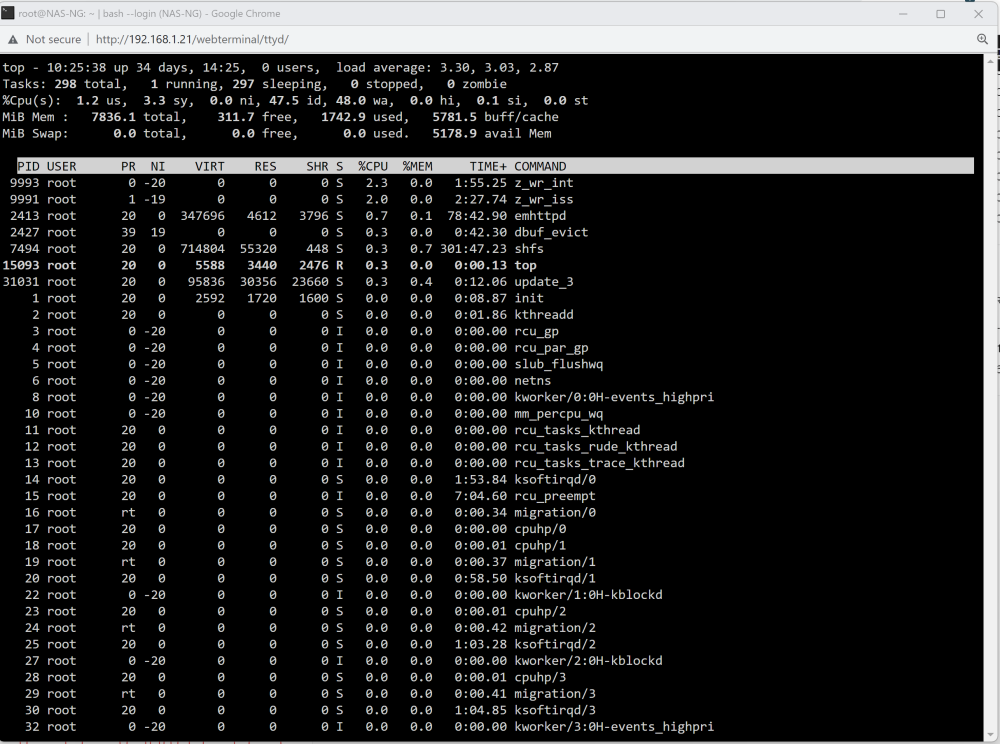Click the URL address field
Image resolution: width=1000 pixels, height=744 pixels.
tap(192, 40)
